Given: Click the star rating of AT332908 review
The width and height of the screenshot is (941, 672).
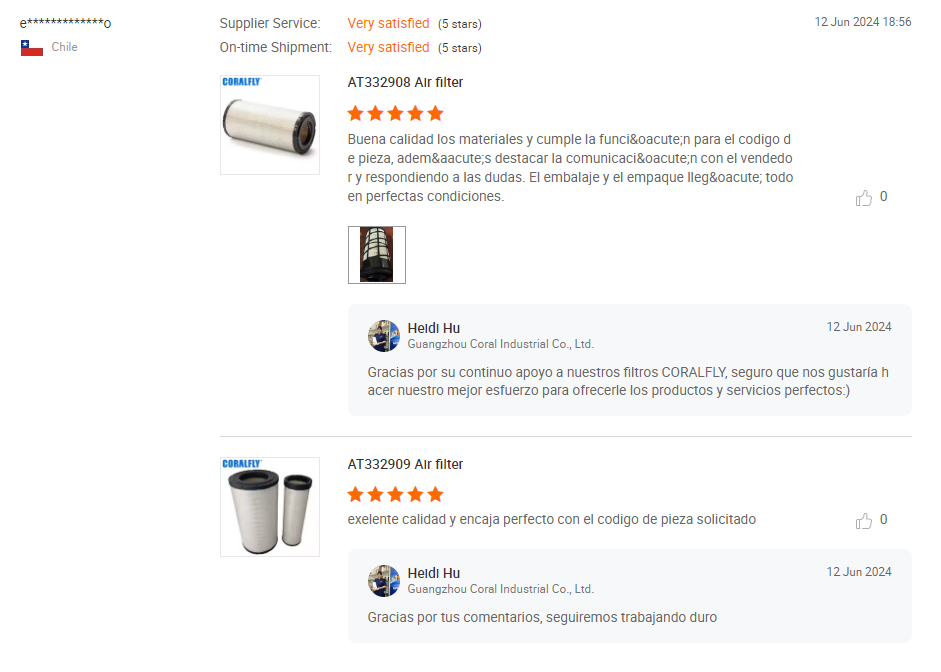Looking at the screenshot, I should point(395,113).
